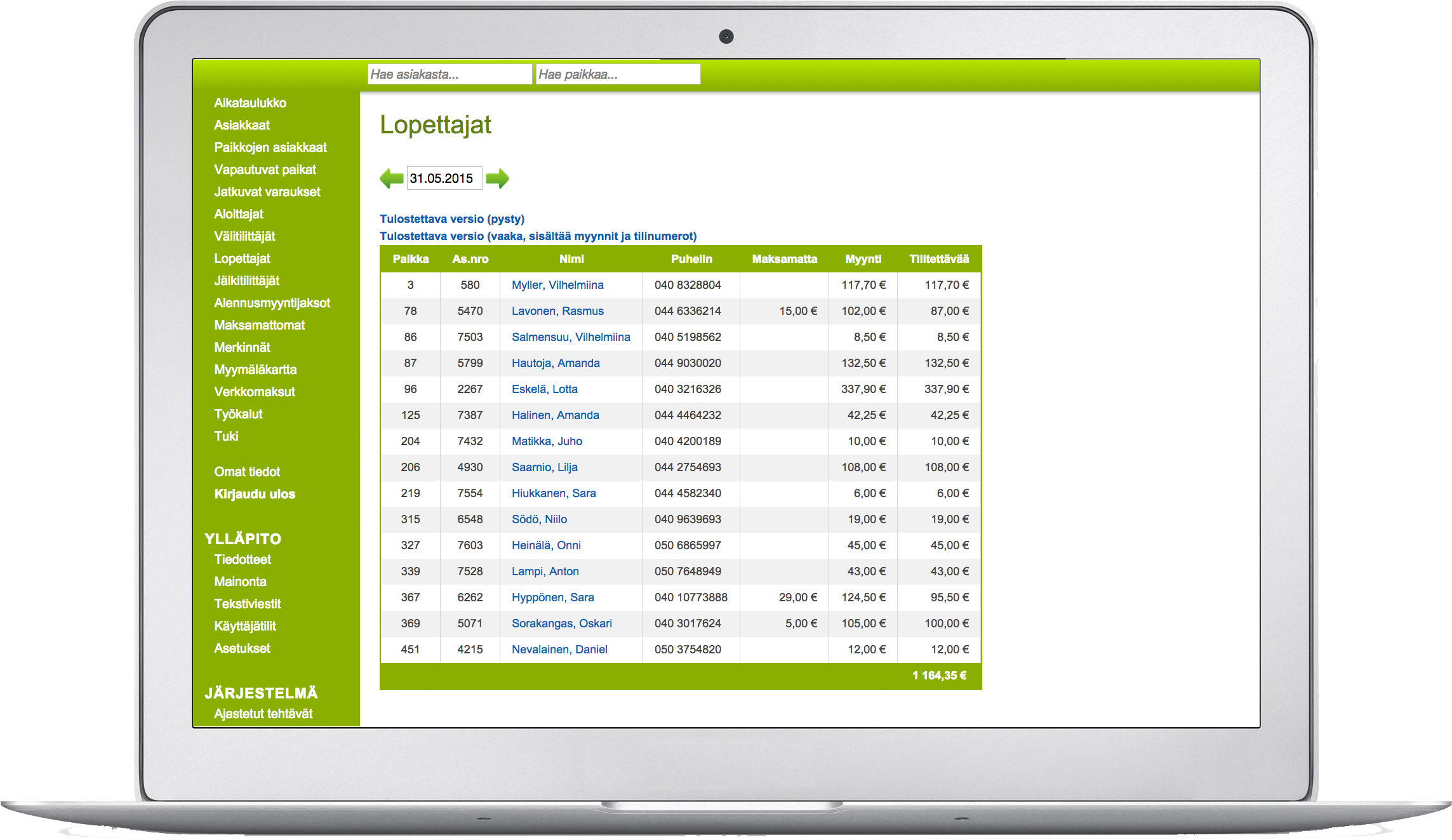1452x840 pixels.
Task: Open Maksamattomat menu item
Action: [259, 325]
